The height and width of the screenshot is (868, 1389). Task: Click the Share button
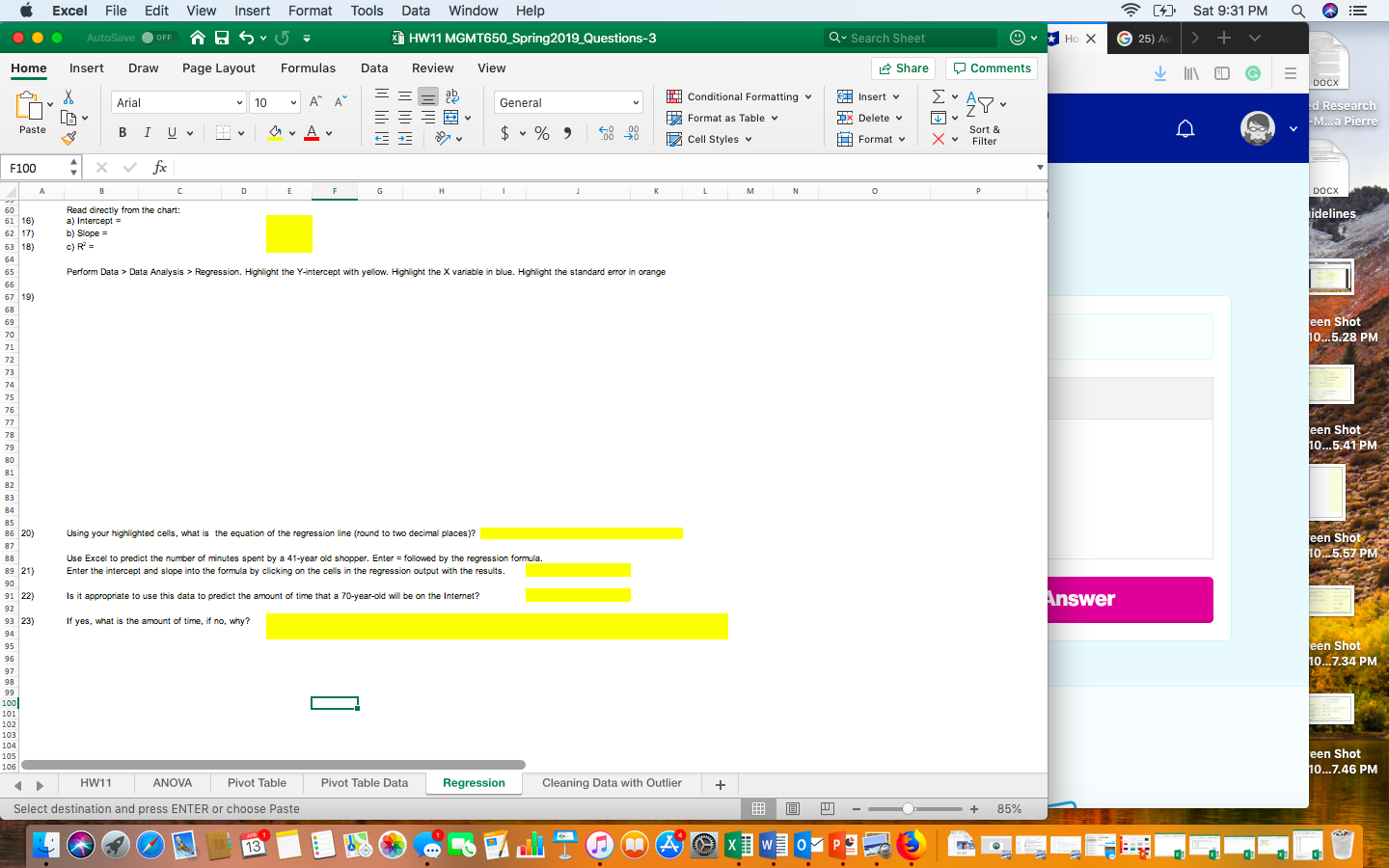tap(903, 68)
